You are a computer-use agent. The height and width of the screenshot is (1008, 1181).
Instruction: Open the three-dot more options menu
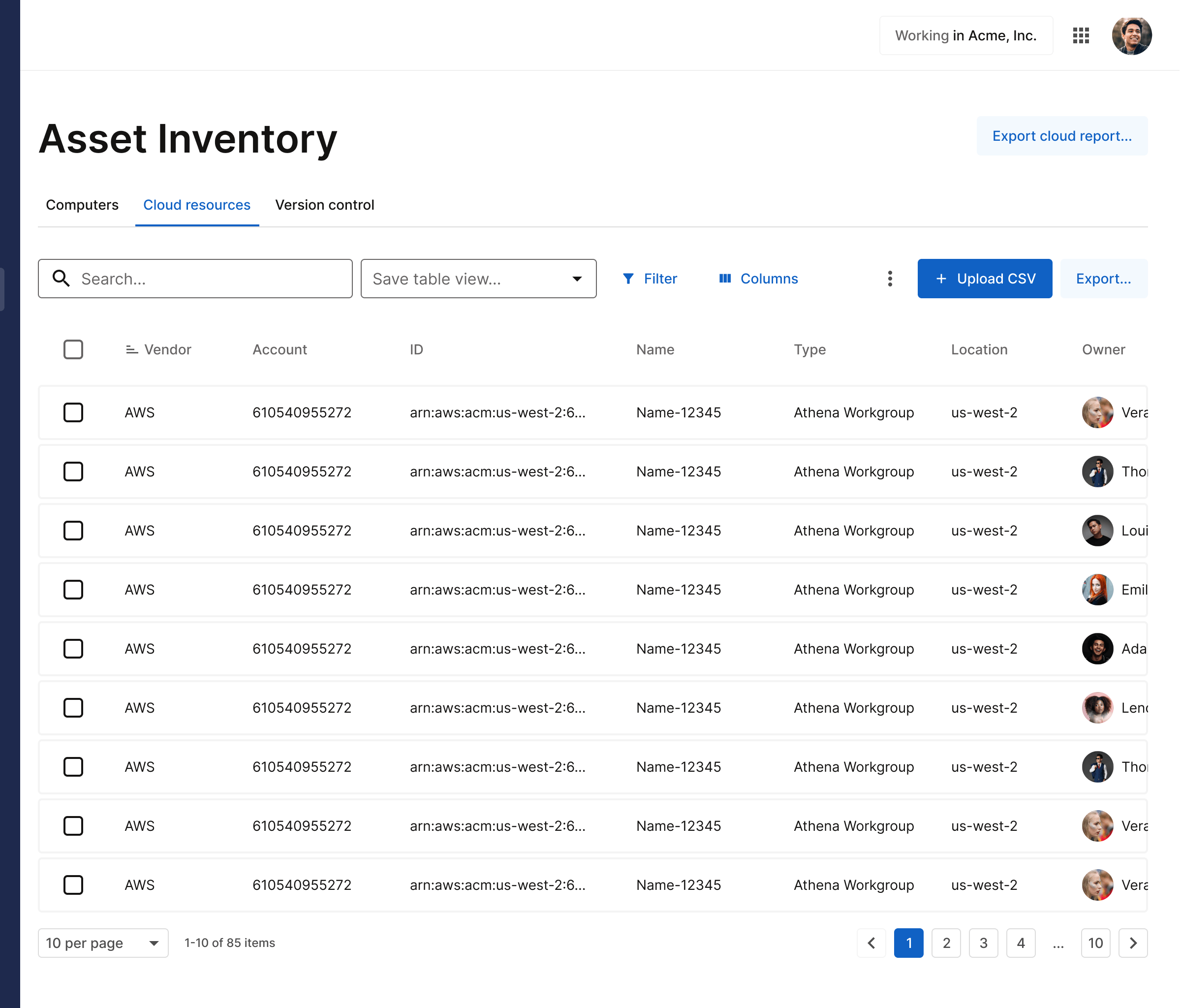[890, 279]
